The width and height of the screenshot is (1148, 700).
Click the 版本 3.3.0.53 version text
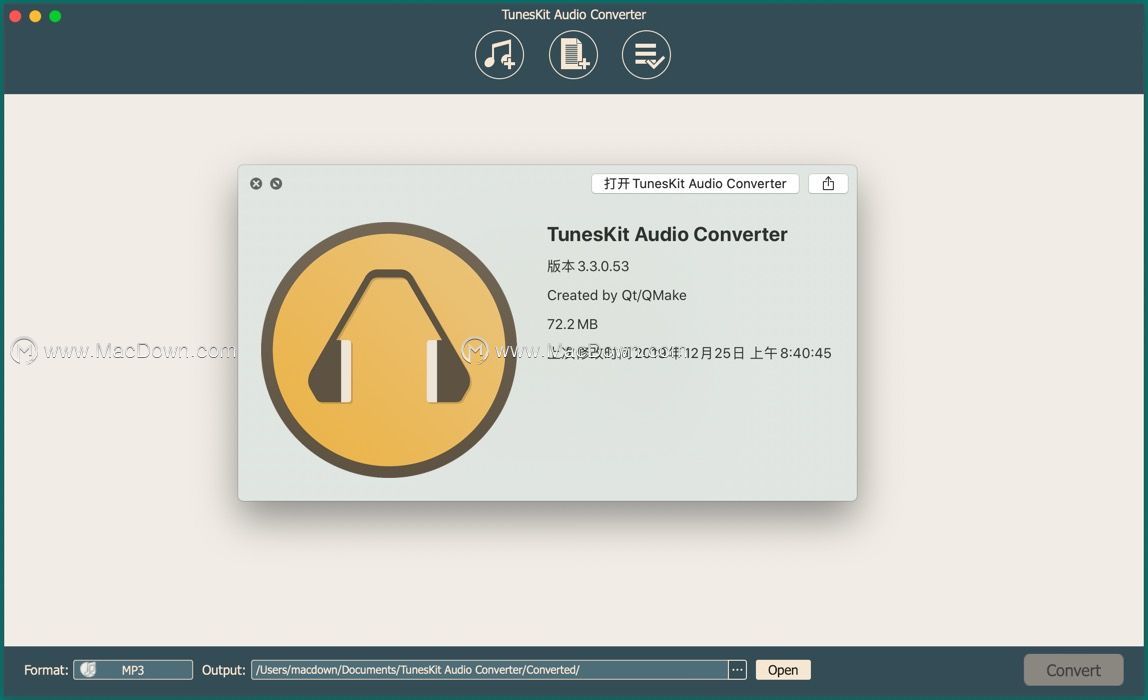[588, 267]
